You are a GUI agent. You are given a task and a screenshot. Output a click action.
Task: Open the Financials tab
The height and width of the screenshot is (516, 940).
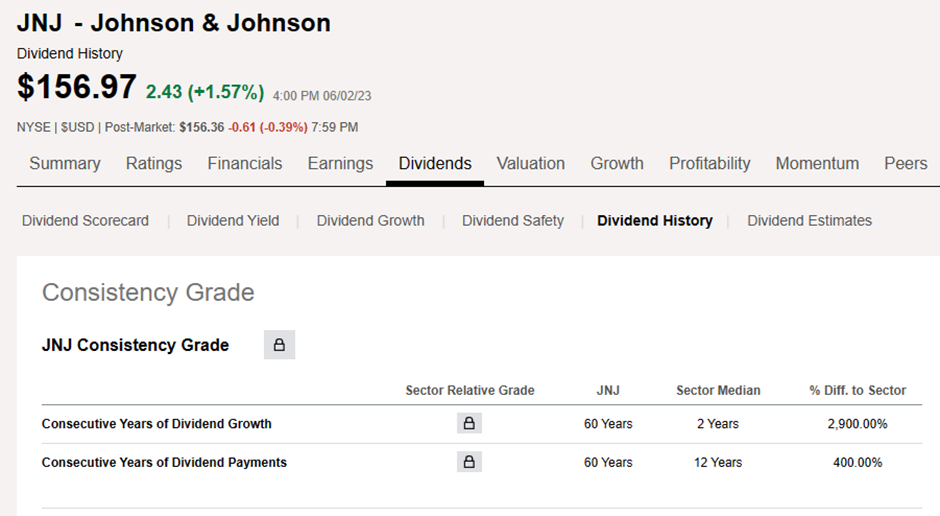tap(245, 164)
